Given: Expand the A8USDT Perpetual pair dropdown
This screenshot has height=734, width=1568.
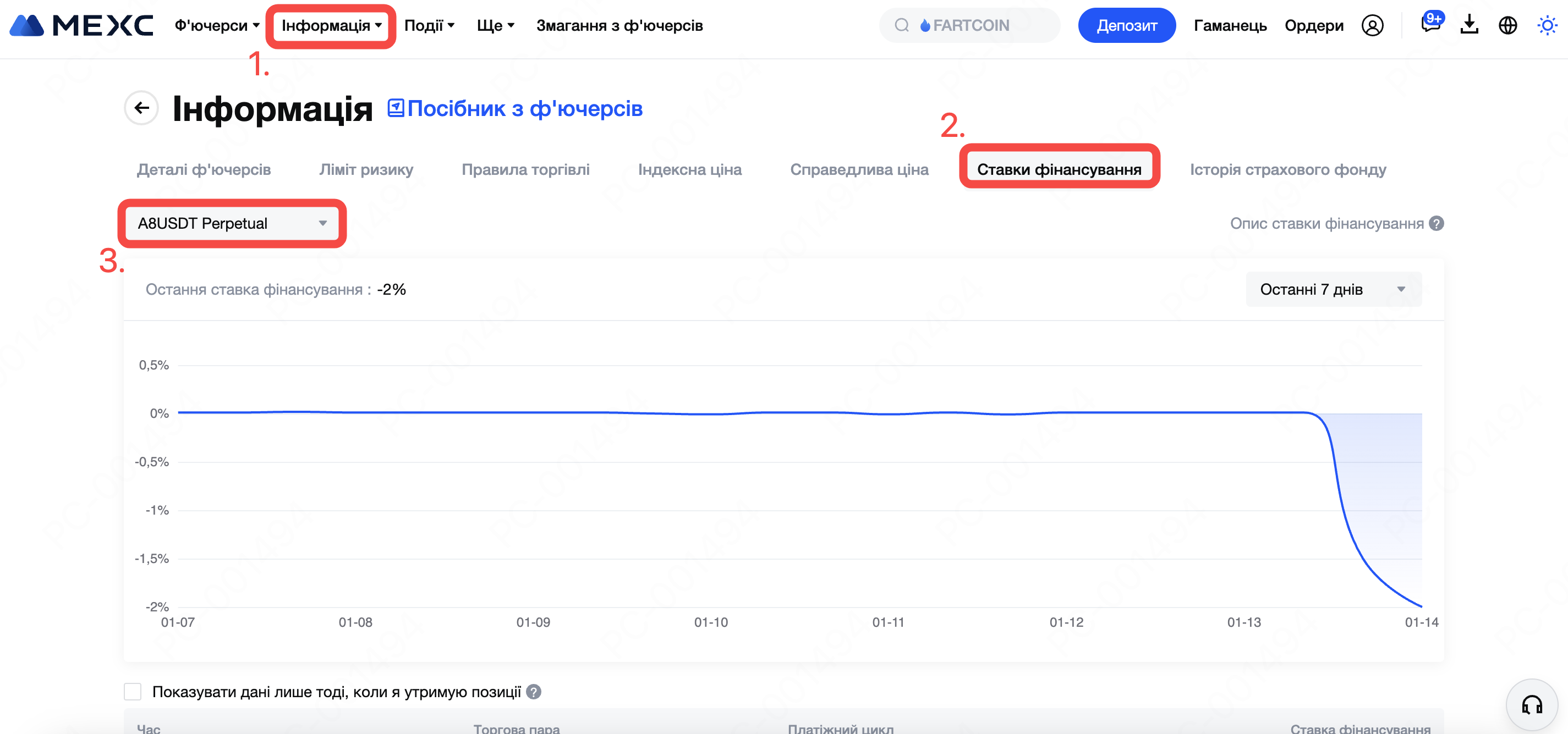Looking at the screenshot, I should pyautogui.click(x=232, y=223).
